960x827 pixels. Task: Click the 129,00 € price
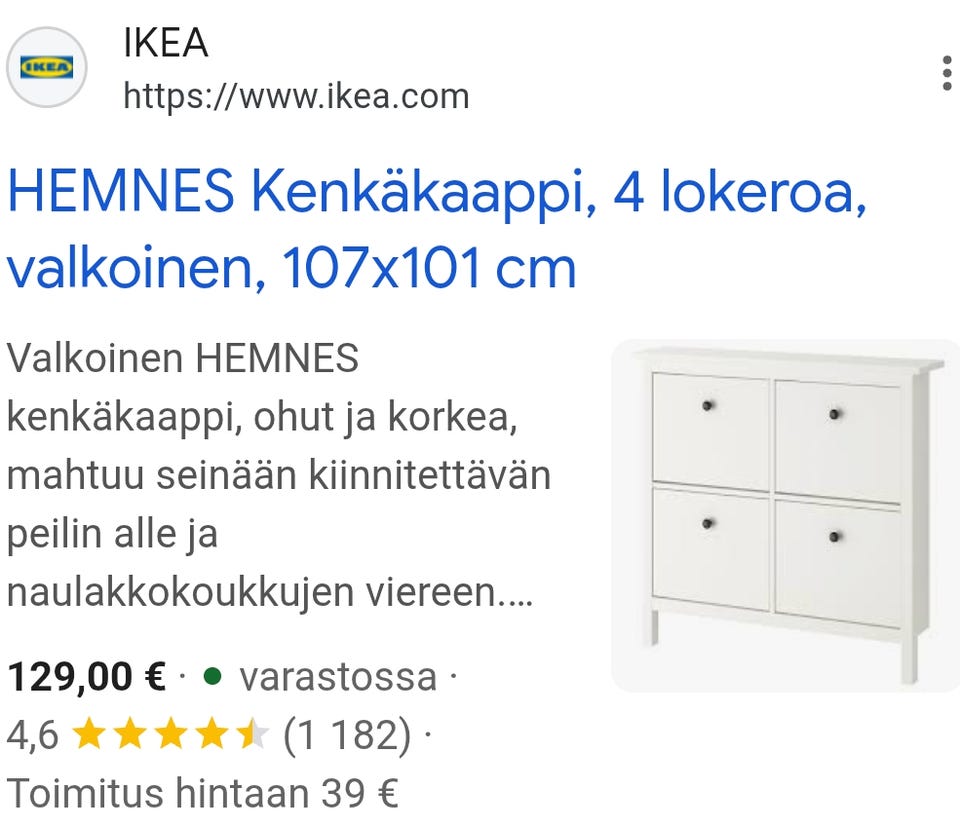[x=86, y=677]
